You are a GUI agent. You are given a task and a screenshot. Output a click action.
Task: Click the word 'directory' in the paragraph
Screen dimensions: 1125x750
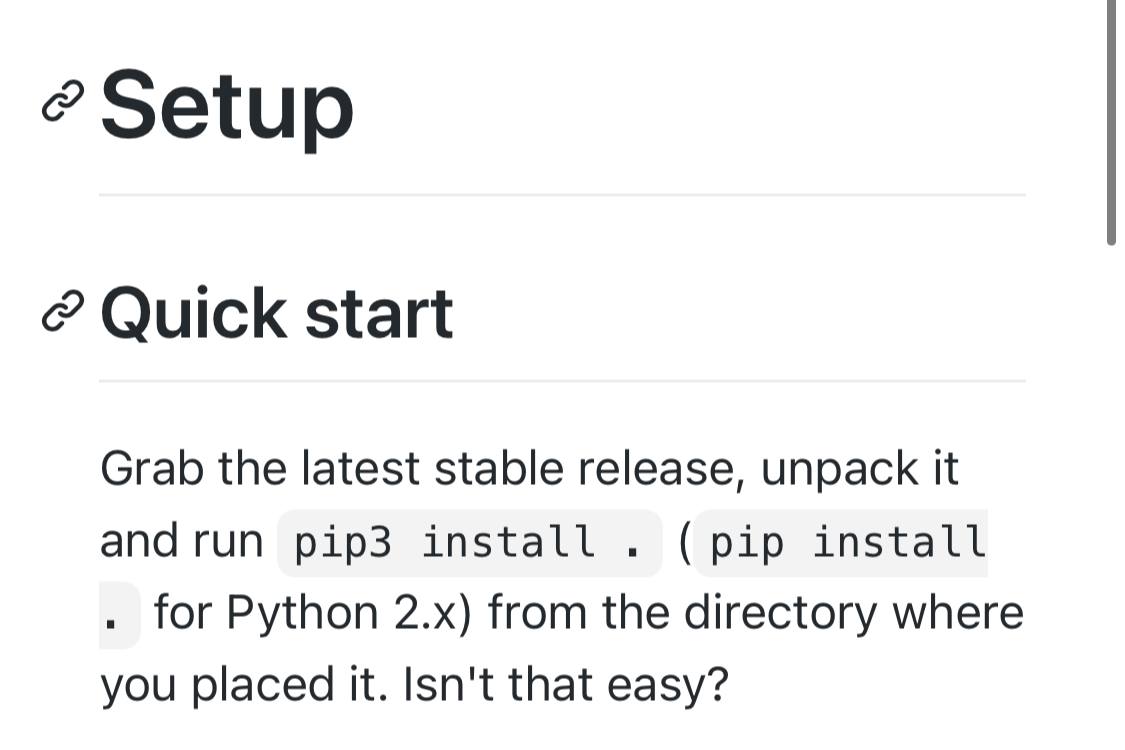(x=781, y=614)
